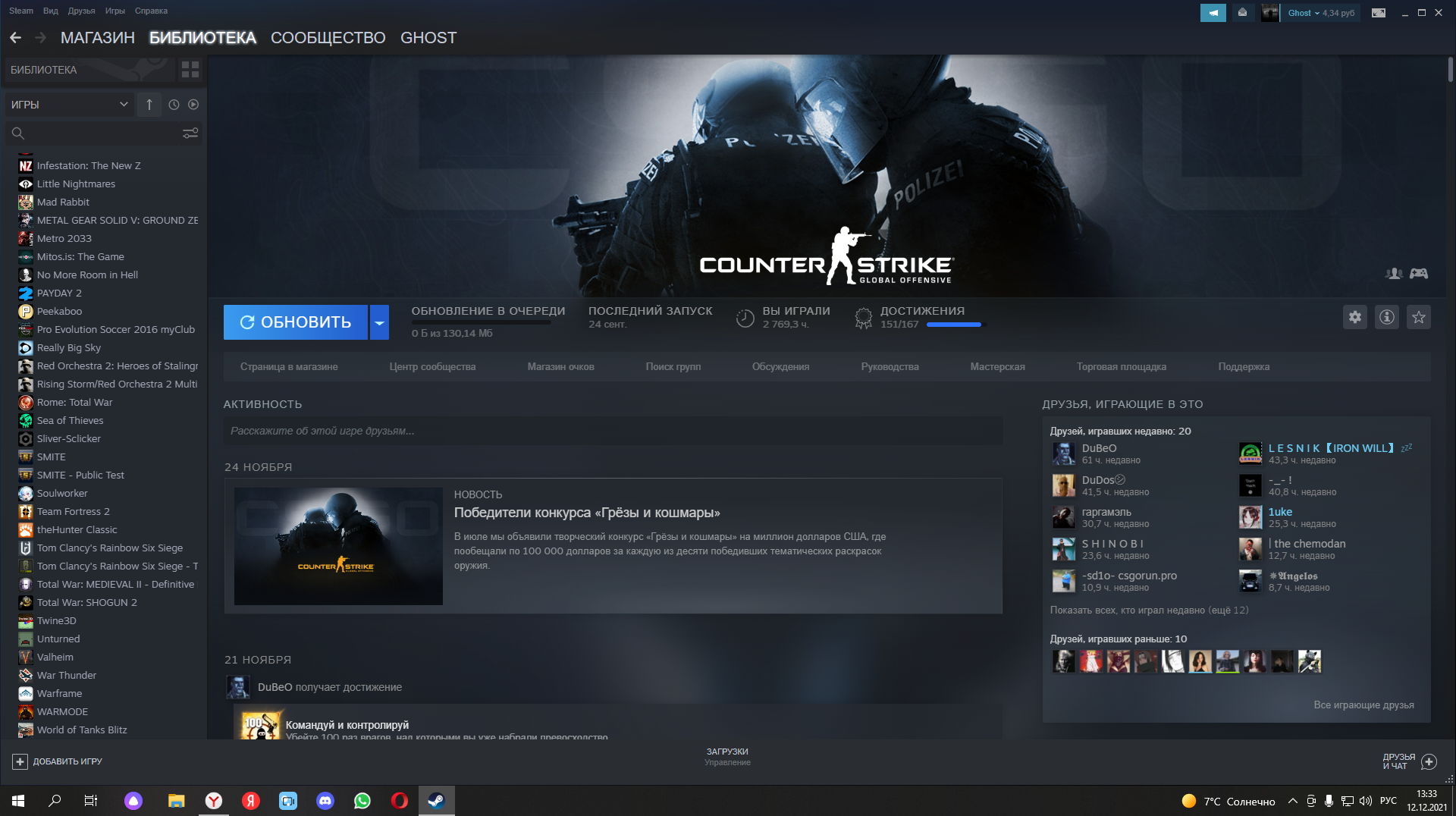Open game information icon
Viewport: 1456px width, 816px height.
1387,317
